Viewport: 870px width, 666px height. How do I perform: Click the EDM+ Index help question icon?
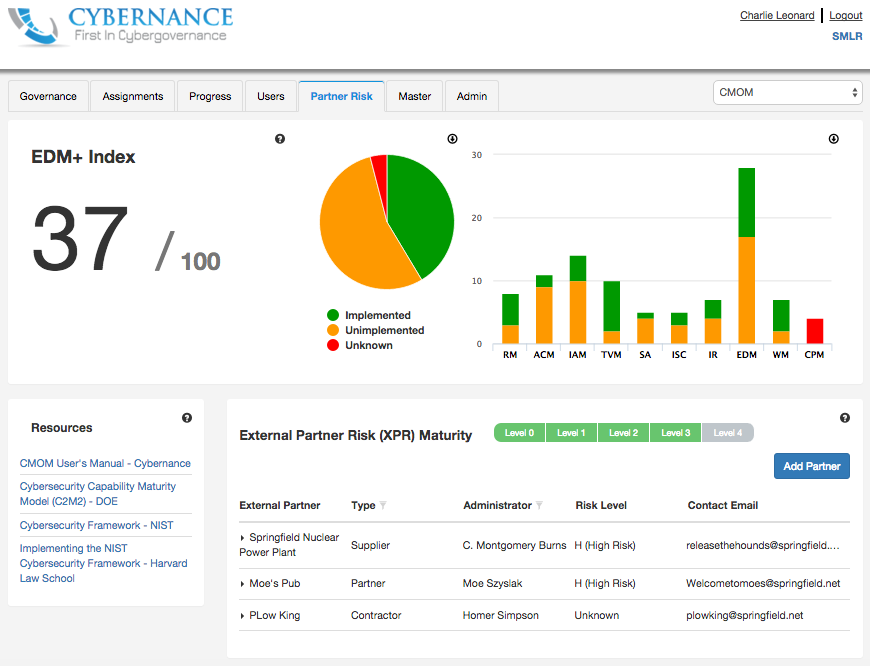(x=280, y=139)
